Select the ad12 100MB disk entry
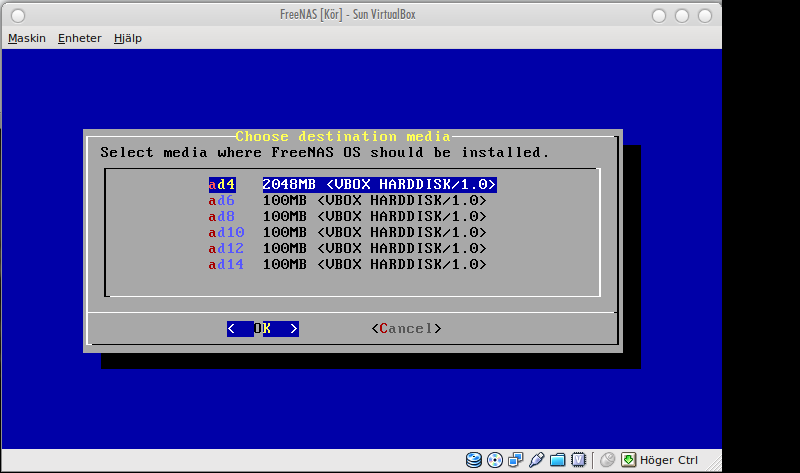Image resolution: width=800 pixels, height=473 pixels. pos(347,248)
